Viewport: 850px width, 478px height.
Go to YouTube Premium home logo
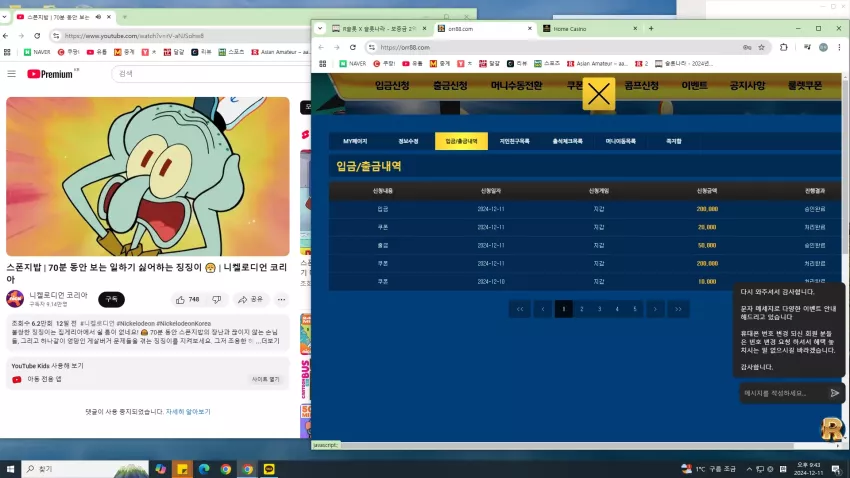coord(52,74)
